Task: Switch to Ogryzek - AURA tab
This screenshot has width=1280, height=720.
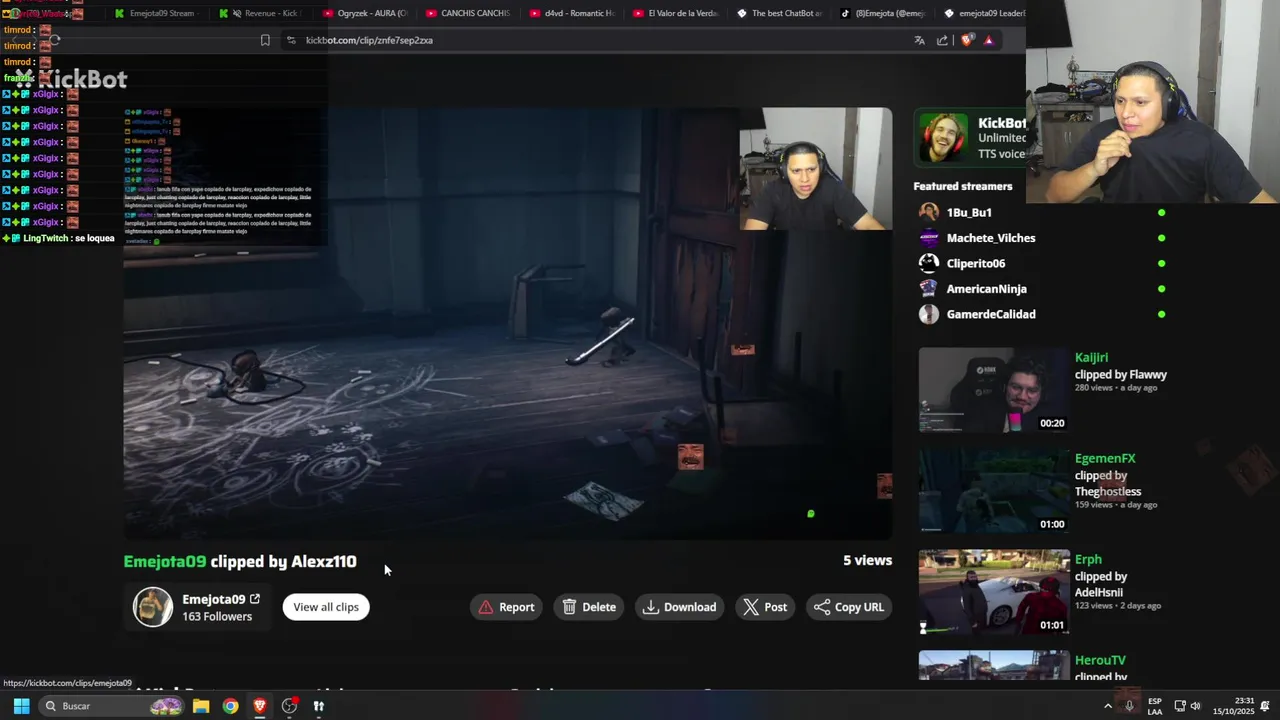Action: [x=363, y=13]
